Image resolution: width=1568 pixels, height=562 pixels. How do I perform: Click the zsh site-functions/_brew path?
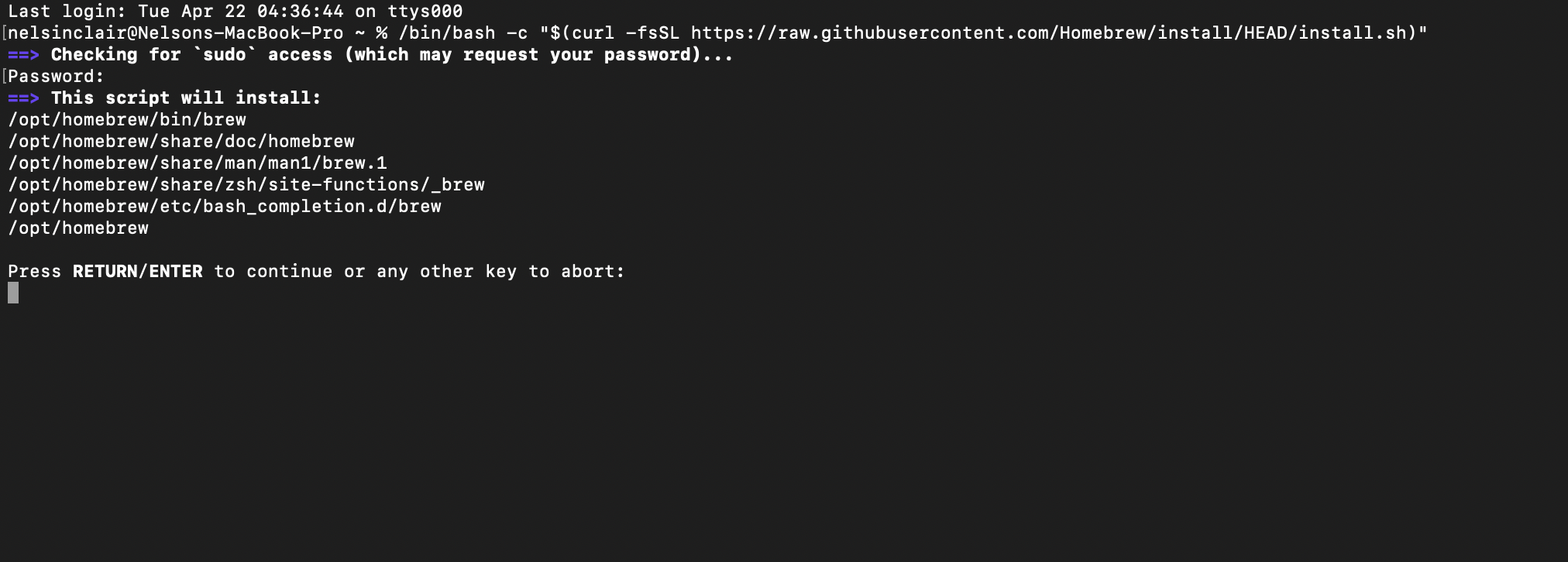(246, 185)
